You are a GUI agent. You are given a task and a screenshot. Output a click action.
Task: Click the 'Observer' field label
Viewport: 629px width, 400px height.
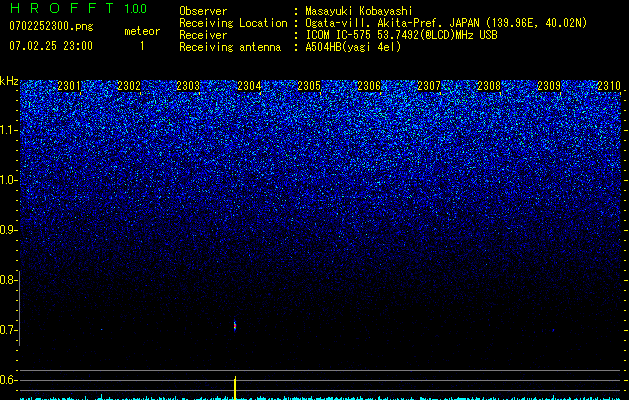tap(203, 11)
